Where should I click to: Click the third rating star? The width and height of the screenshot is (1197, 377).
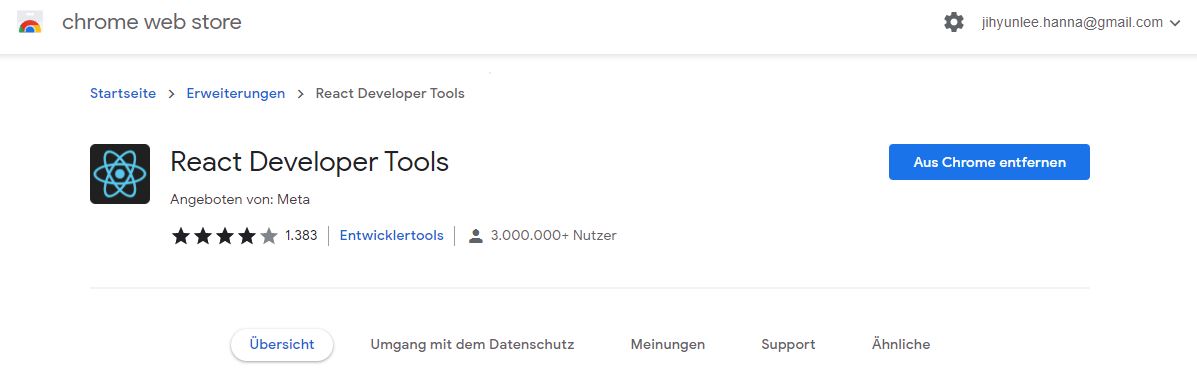(224, 236)
